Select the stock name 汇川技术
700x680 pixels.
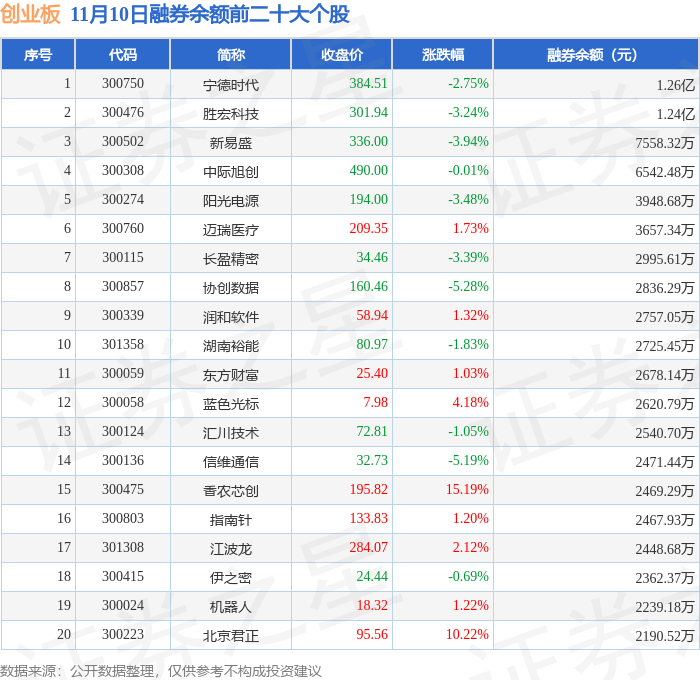(231, 433)
